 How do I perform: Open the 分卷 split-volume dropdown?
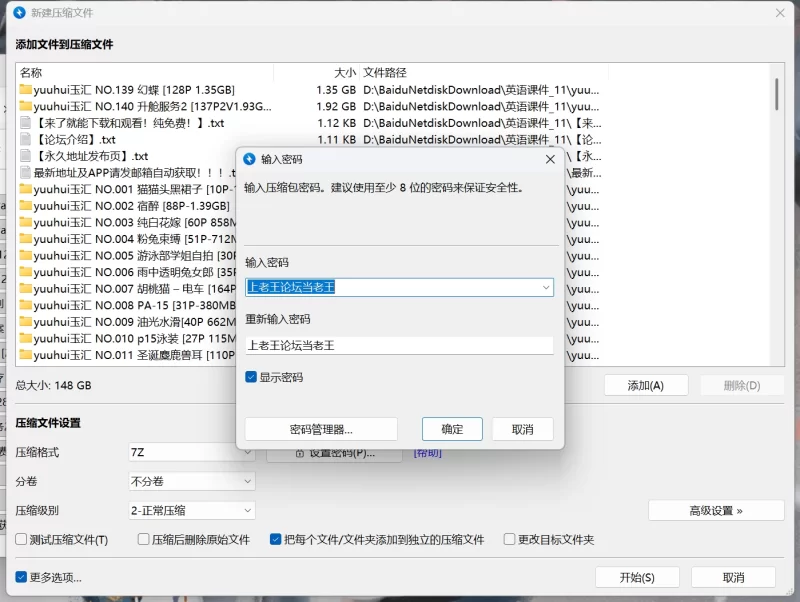(192, 481)
